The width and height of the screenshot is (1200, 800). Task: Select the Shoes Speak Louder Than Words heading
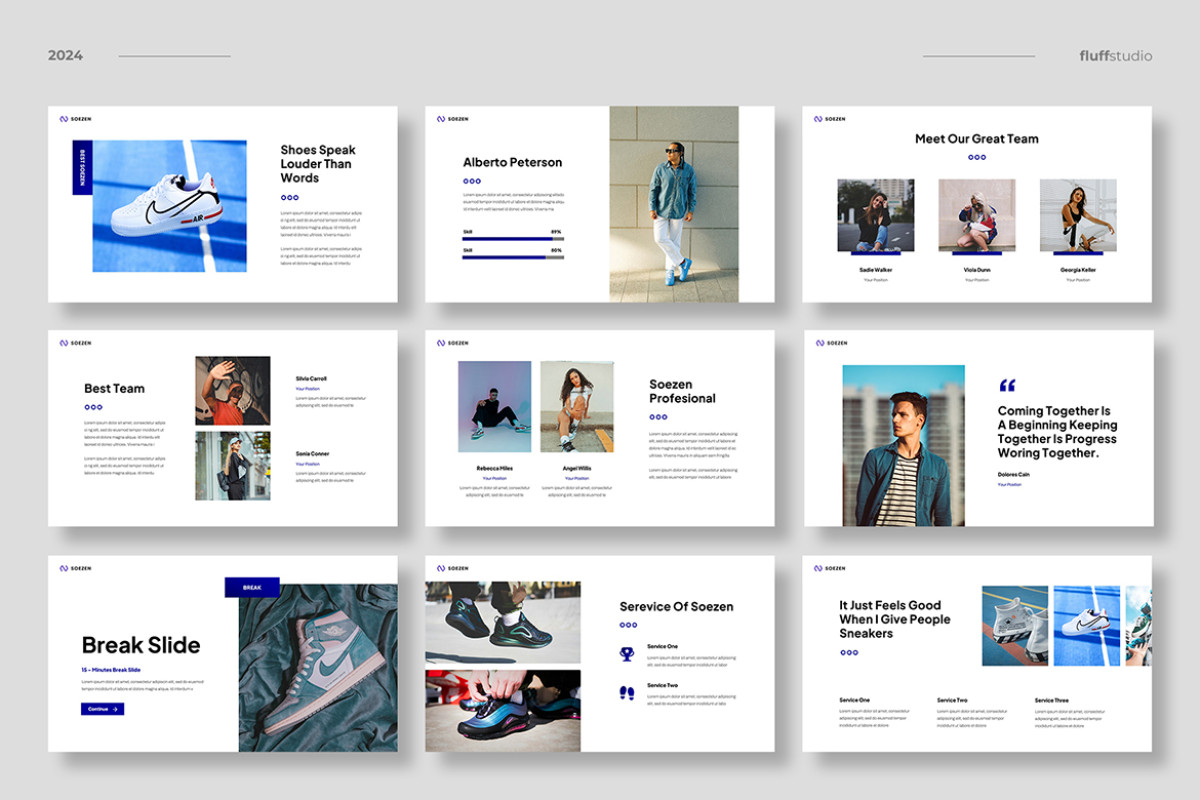coord(317,163)
